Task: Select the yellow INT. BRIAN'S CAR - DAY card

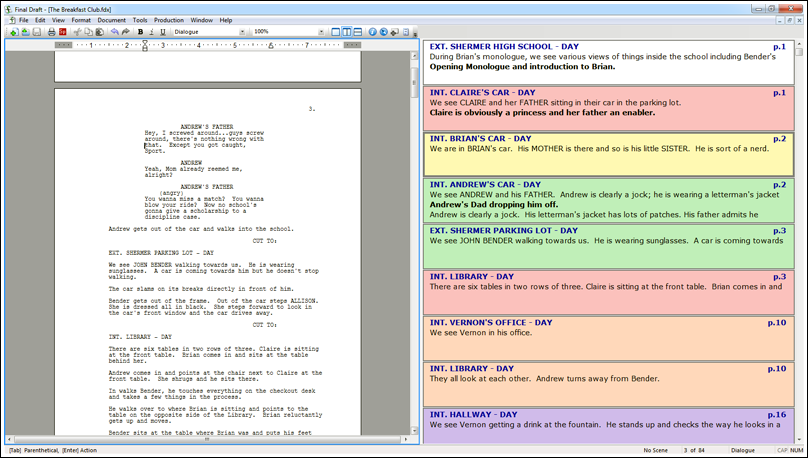Action: pyautogui.click(x=609, y=155)
